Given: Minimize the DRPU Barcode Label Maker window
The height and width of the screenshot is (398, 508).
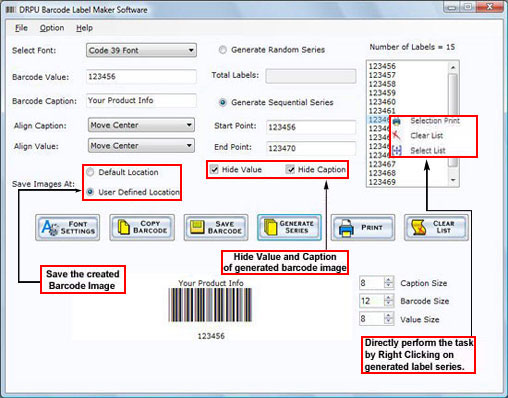Looking at the screenshot, I should 452,7.
